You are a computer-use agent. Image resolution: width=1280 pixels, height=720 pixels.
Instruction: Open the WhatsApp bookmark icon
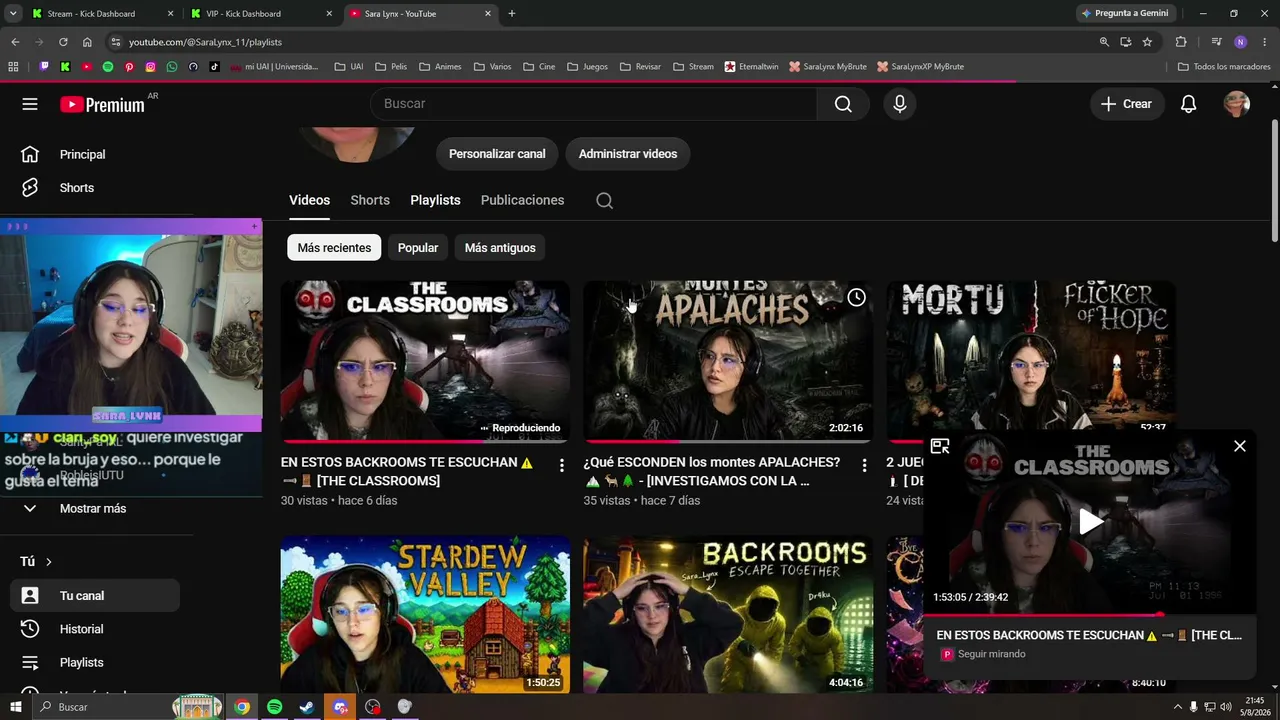tap(172, 67)
